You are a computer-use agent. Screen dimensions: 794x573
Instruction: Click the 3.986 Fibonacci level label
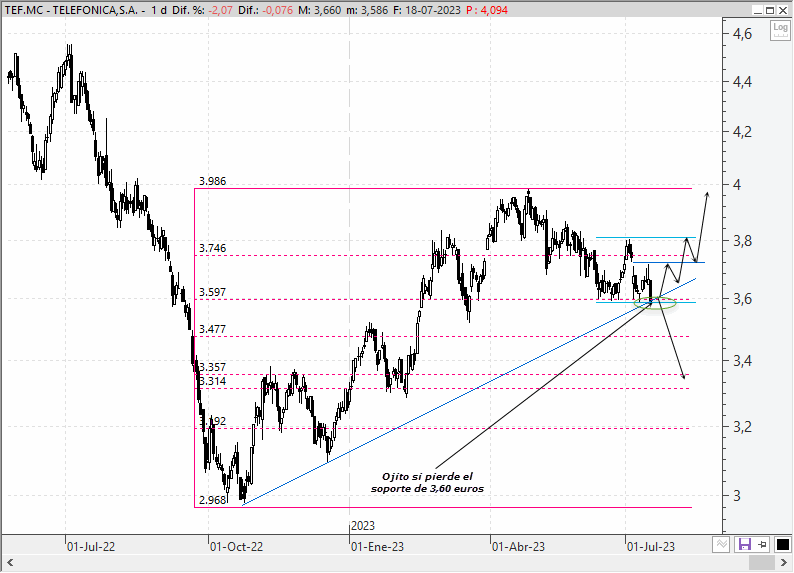(x=213, y=181)
